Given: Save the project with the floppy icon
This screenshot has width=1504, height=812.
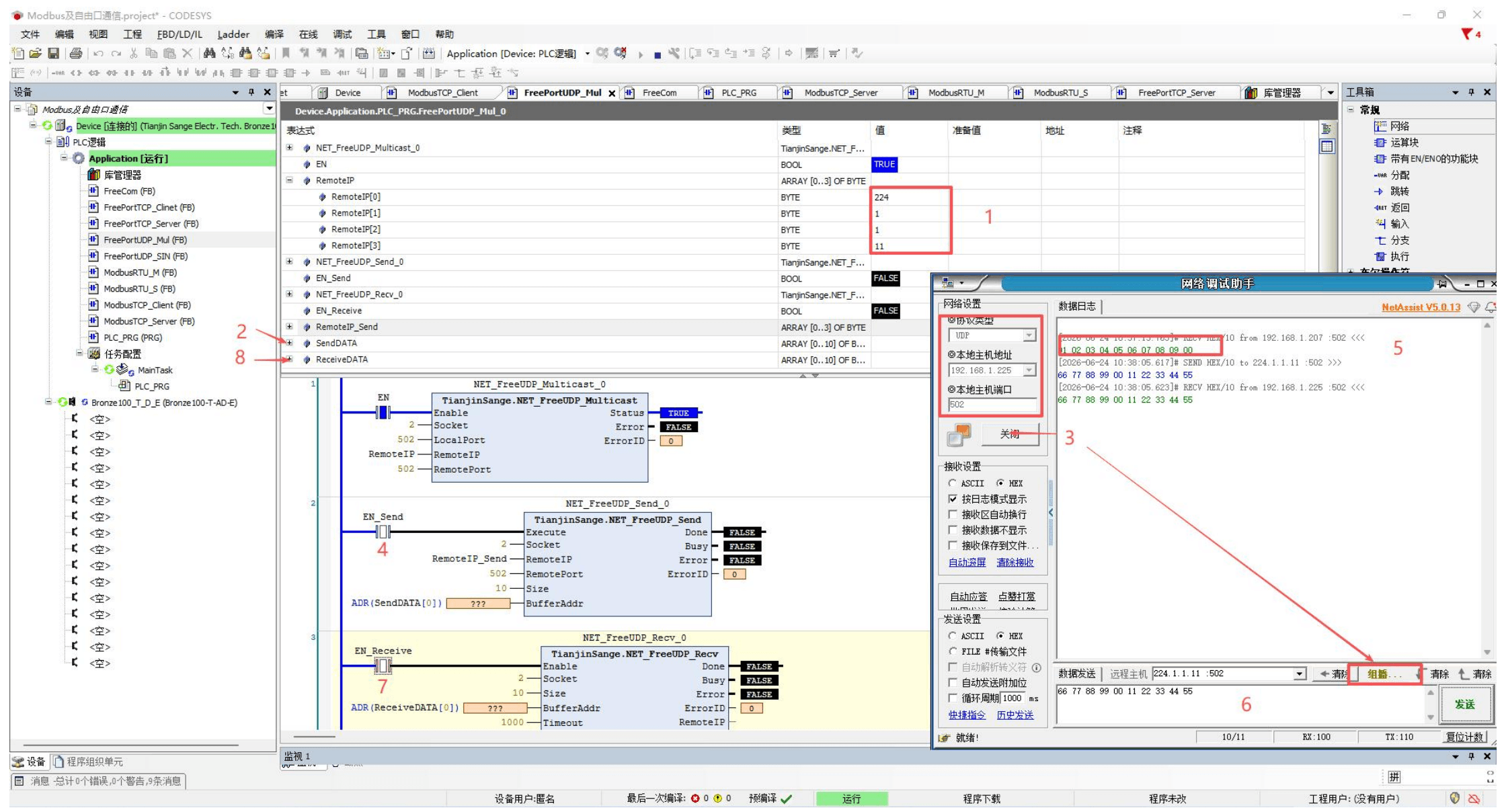Looking at the screenshot, I should pos(54,53).
